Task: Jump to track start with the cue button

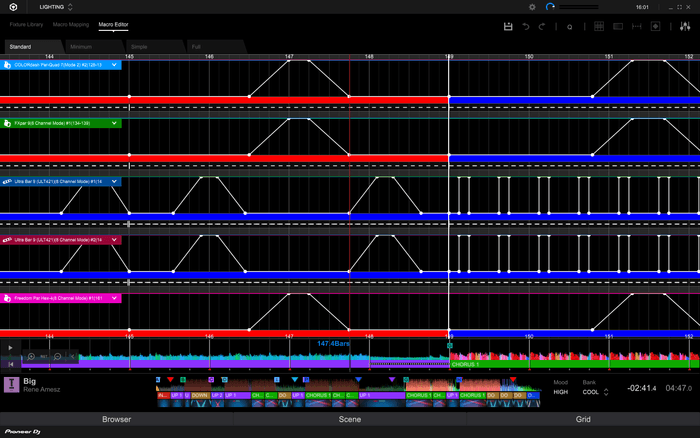Action: pos(11,364)
